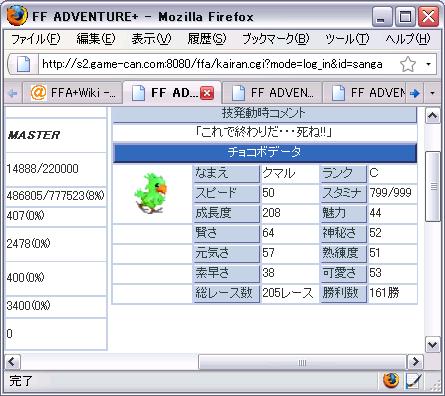Screen dimensions: 445x396
Task: Click the bookmark star icon in address bar
Action: point(408,64)
